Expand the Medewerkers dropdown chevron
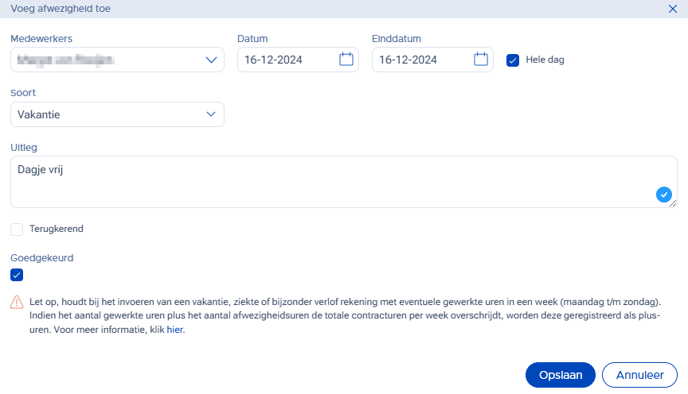Image resolution: width=688 pixels, height=394 pixels. click(x=211, y=60)
